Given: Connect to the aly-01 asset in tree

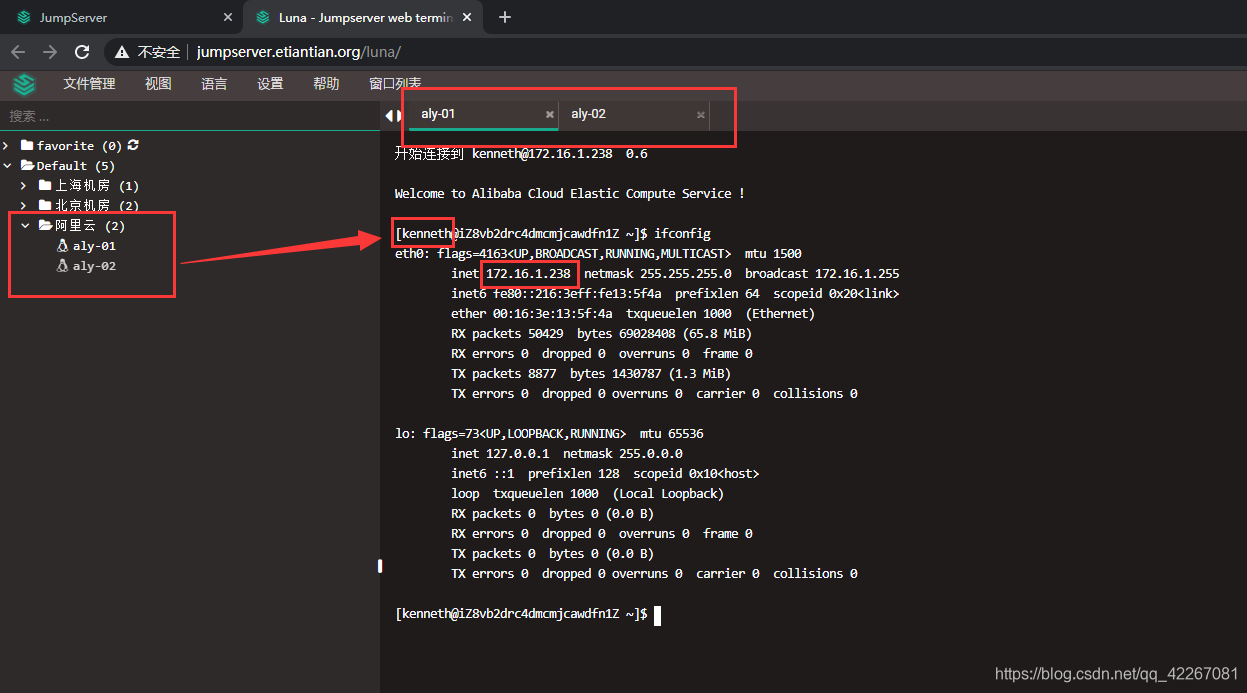Looking at the screenshot, I should point(94,245).
